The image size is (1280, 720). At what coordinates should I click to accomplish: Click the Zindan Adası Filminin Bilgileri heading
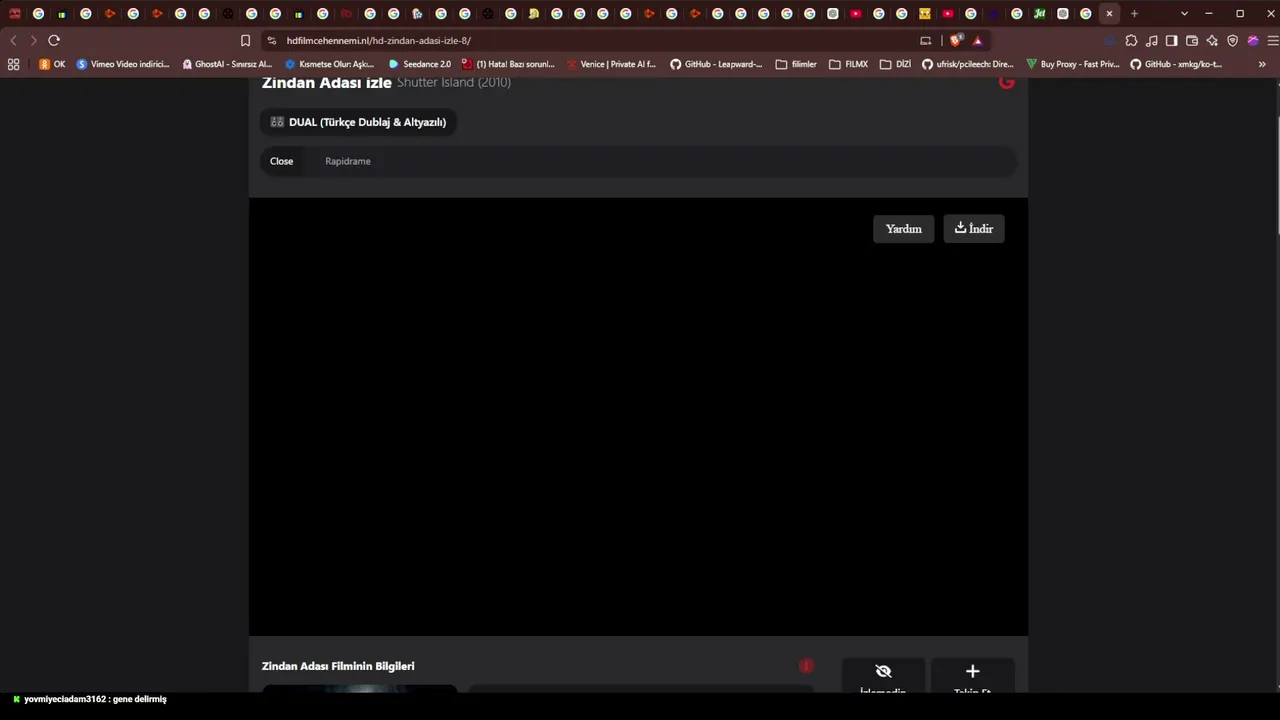338,666
